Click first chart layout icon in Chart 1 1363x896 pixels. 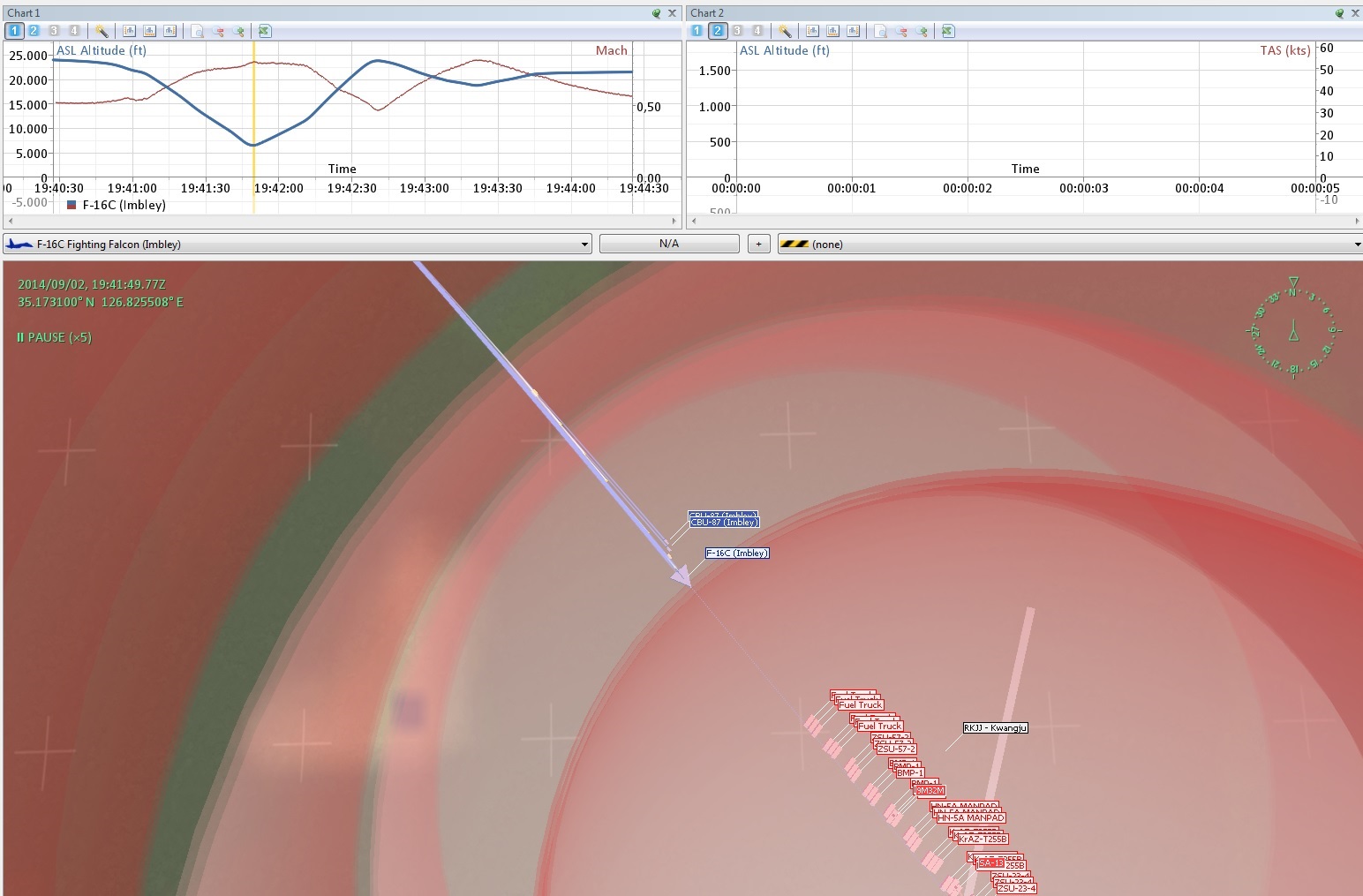129,31
